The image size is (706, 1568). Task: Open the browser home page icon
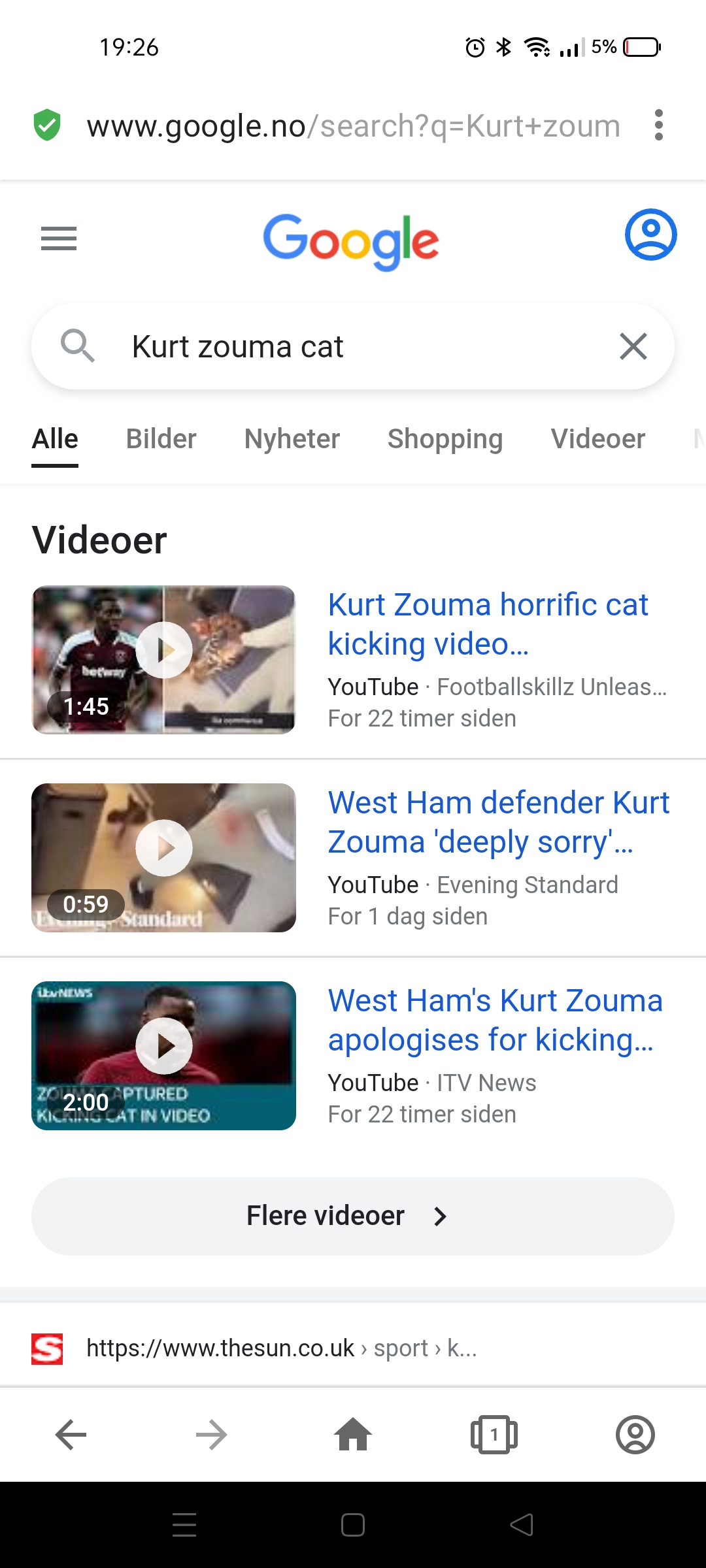353,1435
